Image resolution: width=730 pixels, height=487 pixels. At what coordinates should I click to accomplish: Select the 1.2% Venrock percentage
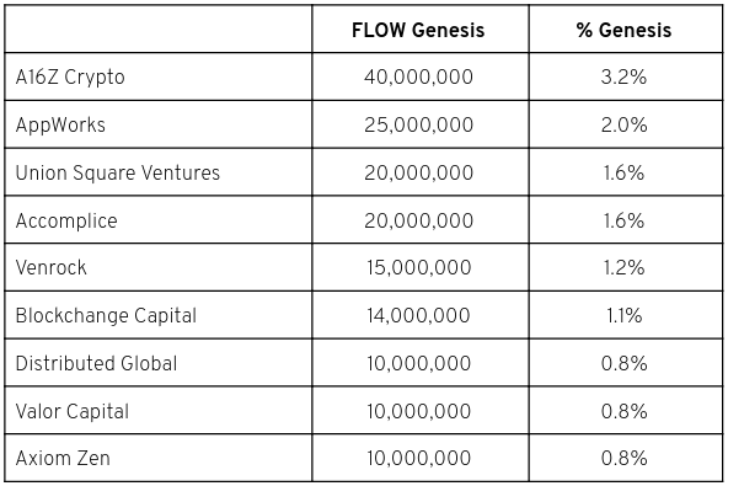624,269
